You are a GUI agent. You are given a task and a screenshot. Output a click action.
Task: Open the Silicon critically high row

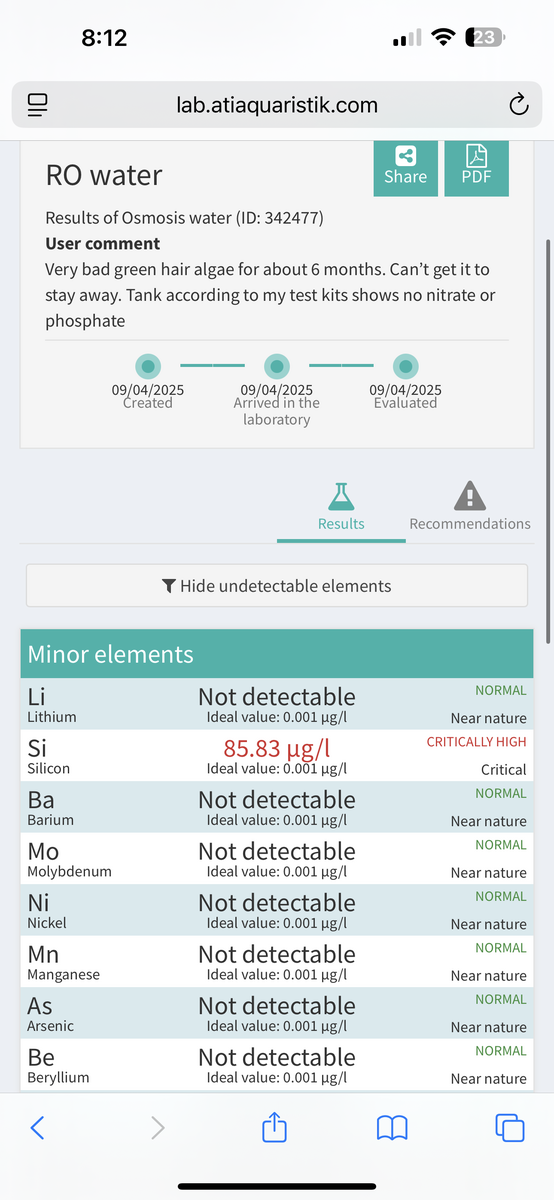click(x=277, y=756)
